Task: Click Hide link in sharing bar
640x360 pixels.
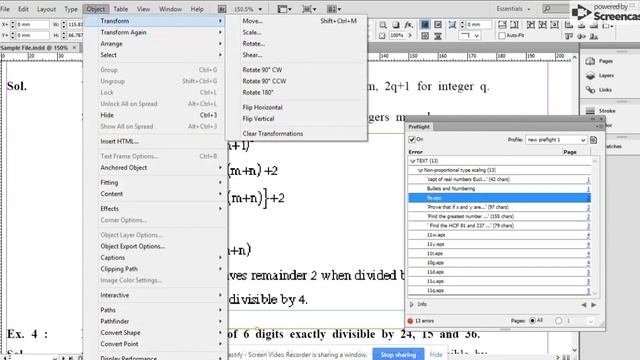Action: coord(436,355)
